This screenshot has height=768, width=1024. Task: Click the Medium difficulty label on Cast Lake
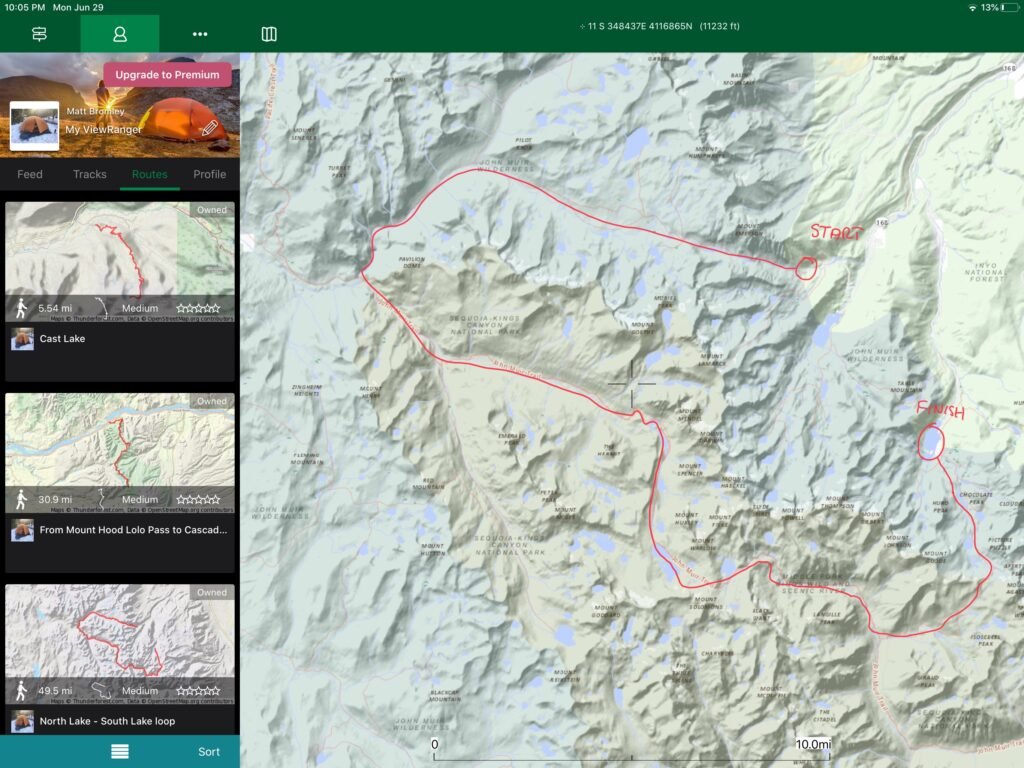140,308
